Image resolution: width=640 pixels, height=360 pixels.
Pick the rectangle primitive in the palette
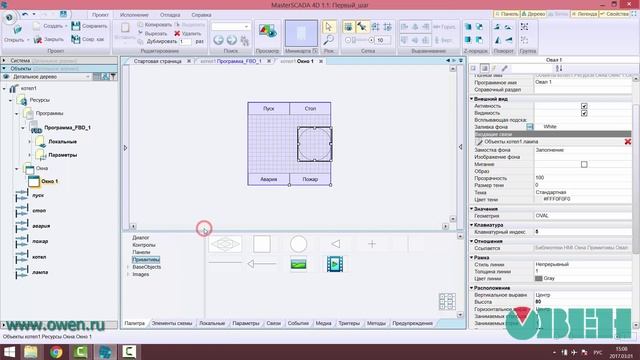[x=262, y=244]
